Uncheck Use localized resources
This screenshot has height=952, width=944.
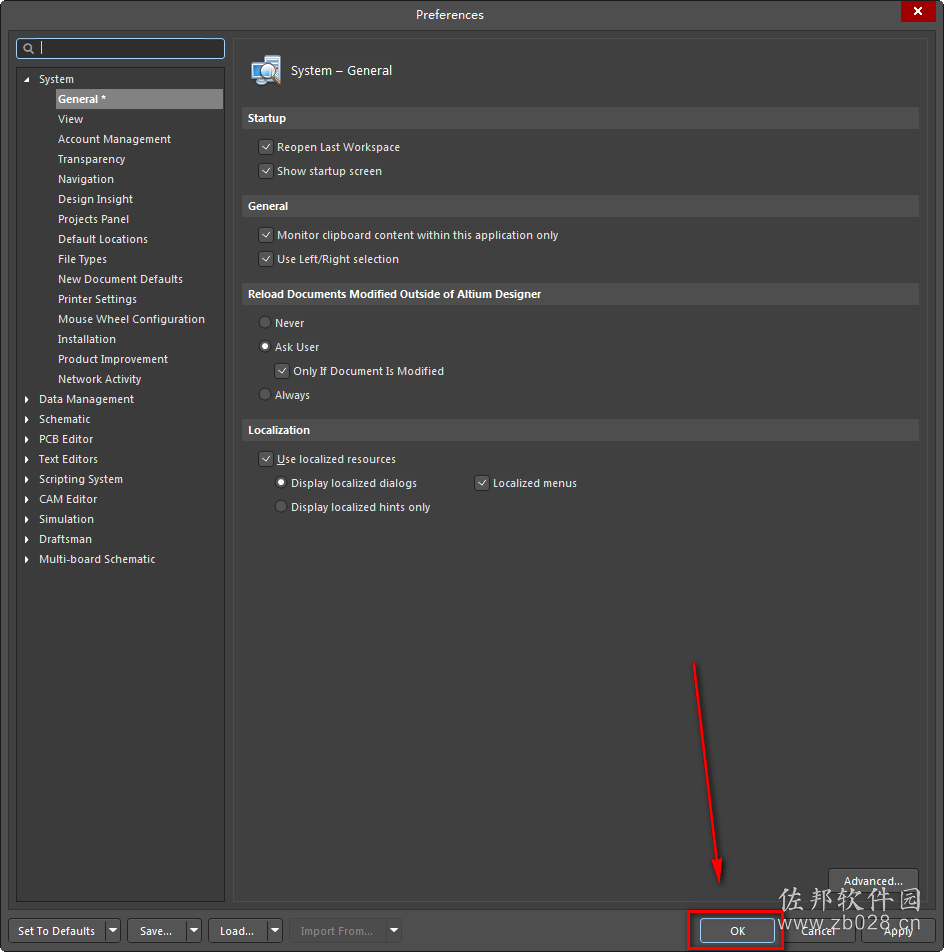266,459
